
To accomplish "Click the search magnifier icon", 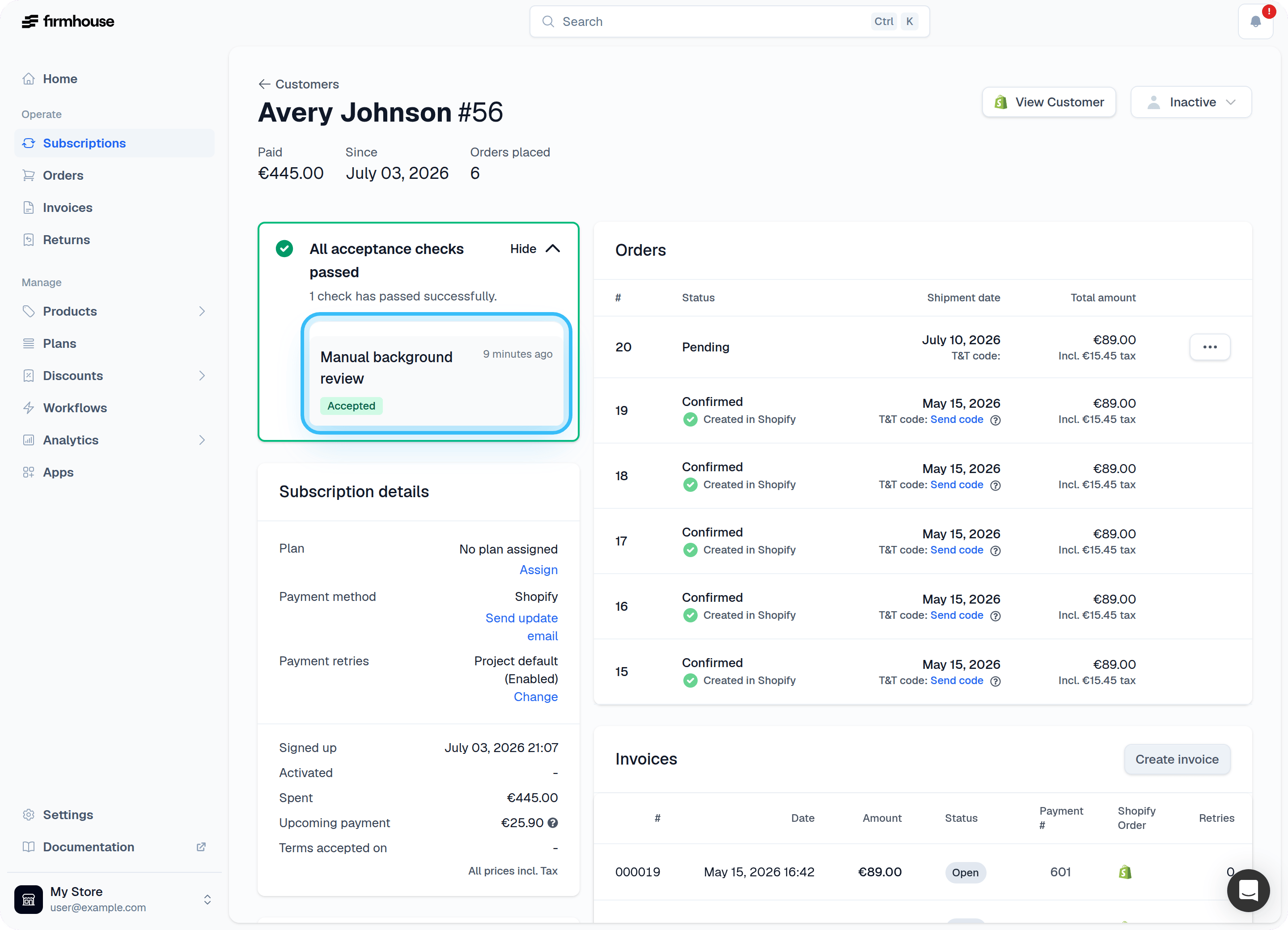I will [x=547, y=21].
